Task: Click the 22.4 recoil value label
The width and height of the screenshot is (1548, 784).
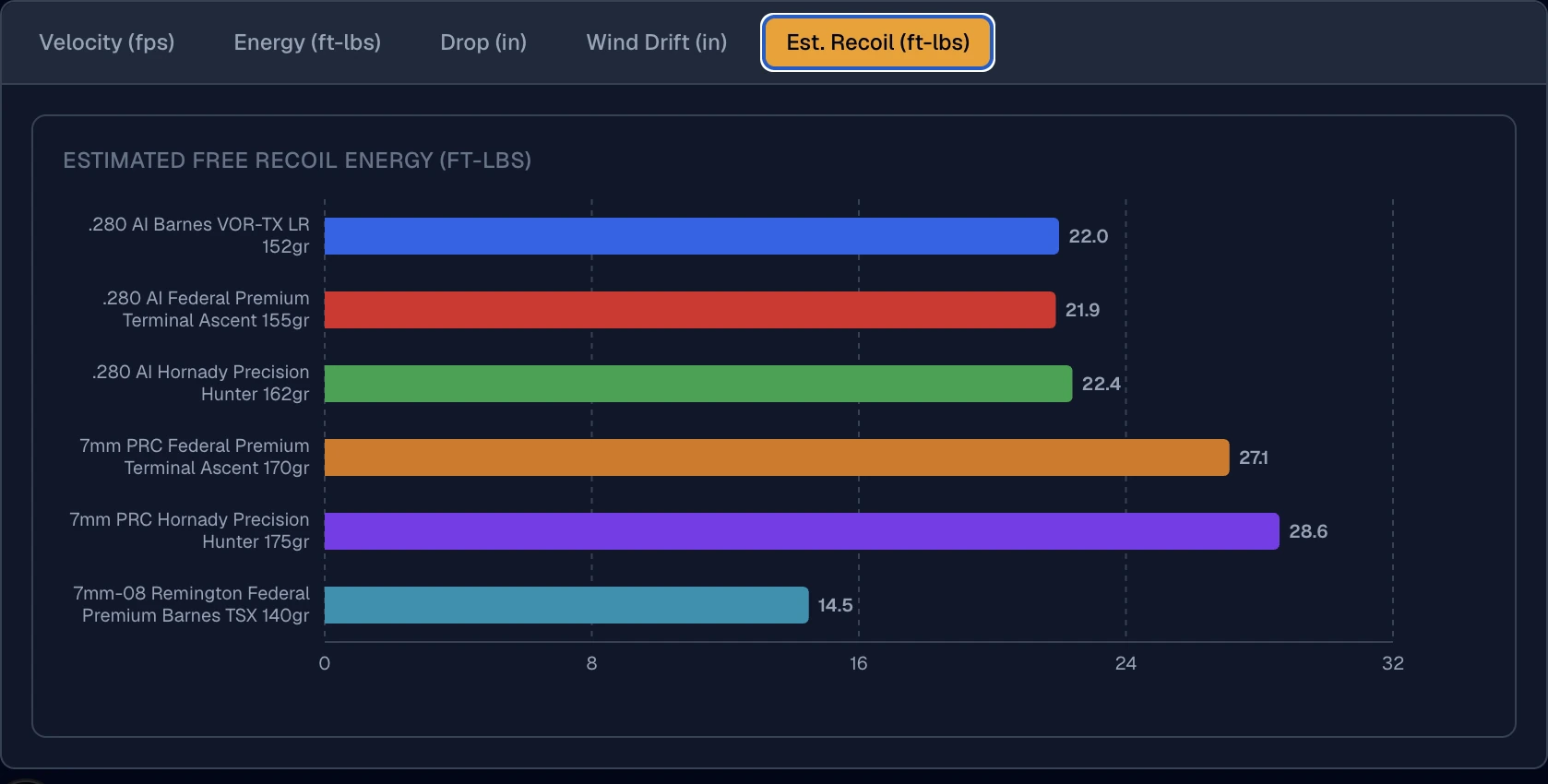Action: tap(1101, 384)
